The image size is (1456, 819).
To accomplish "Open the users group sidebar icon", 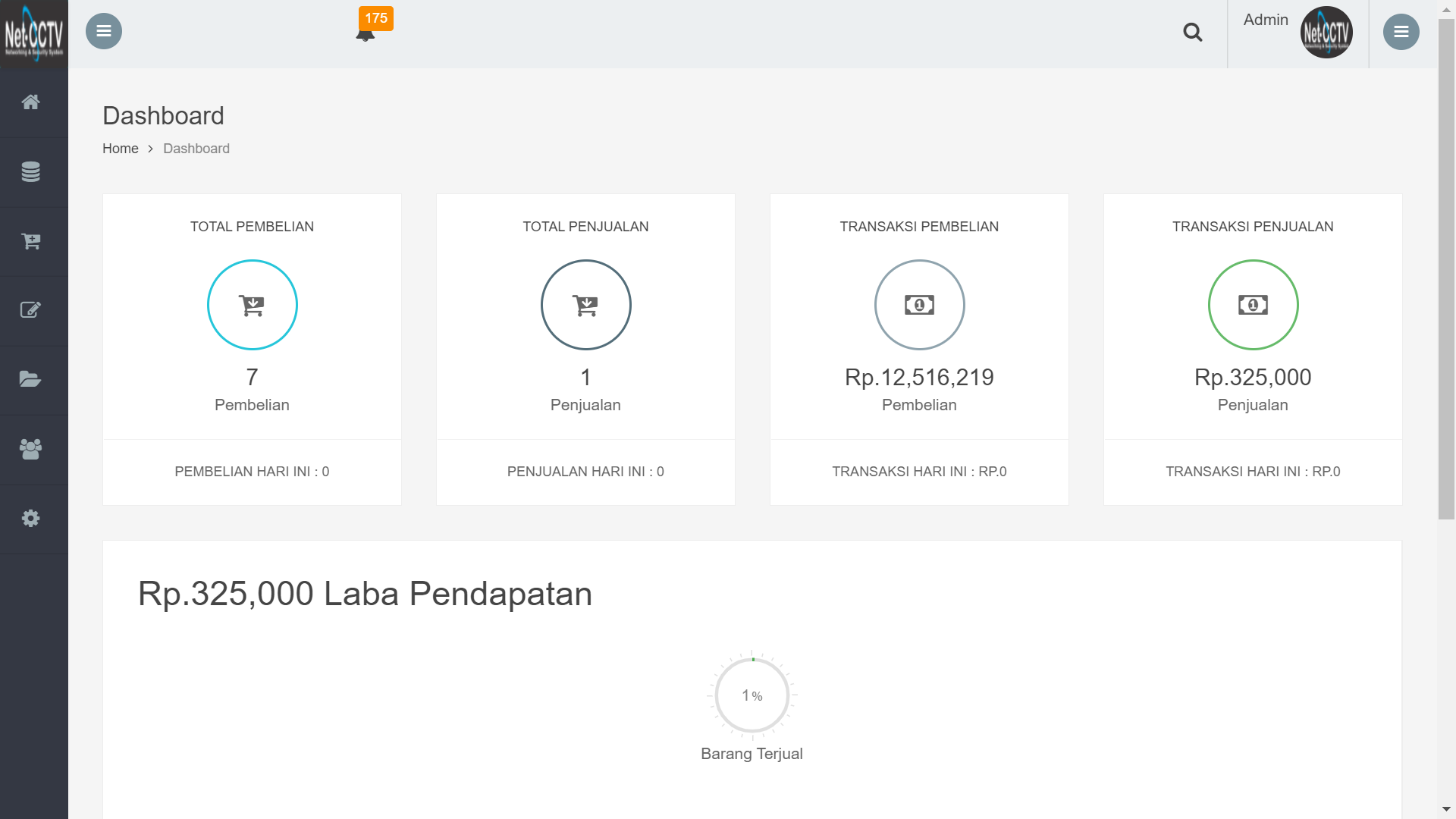I will pos(30,449).
